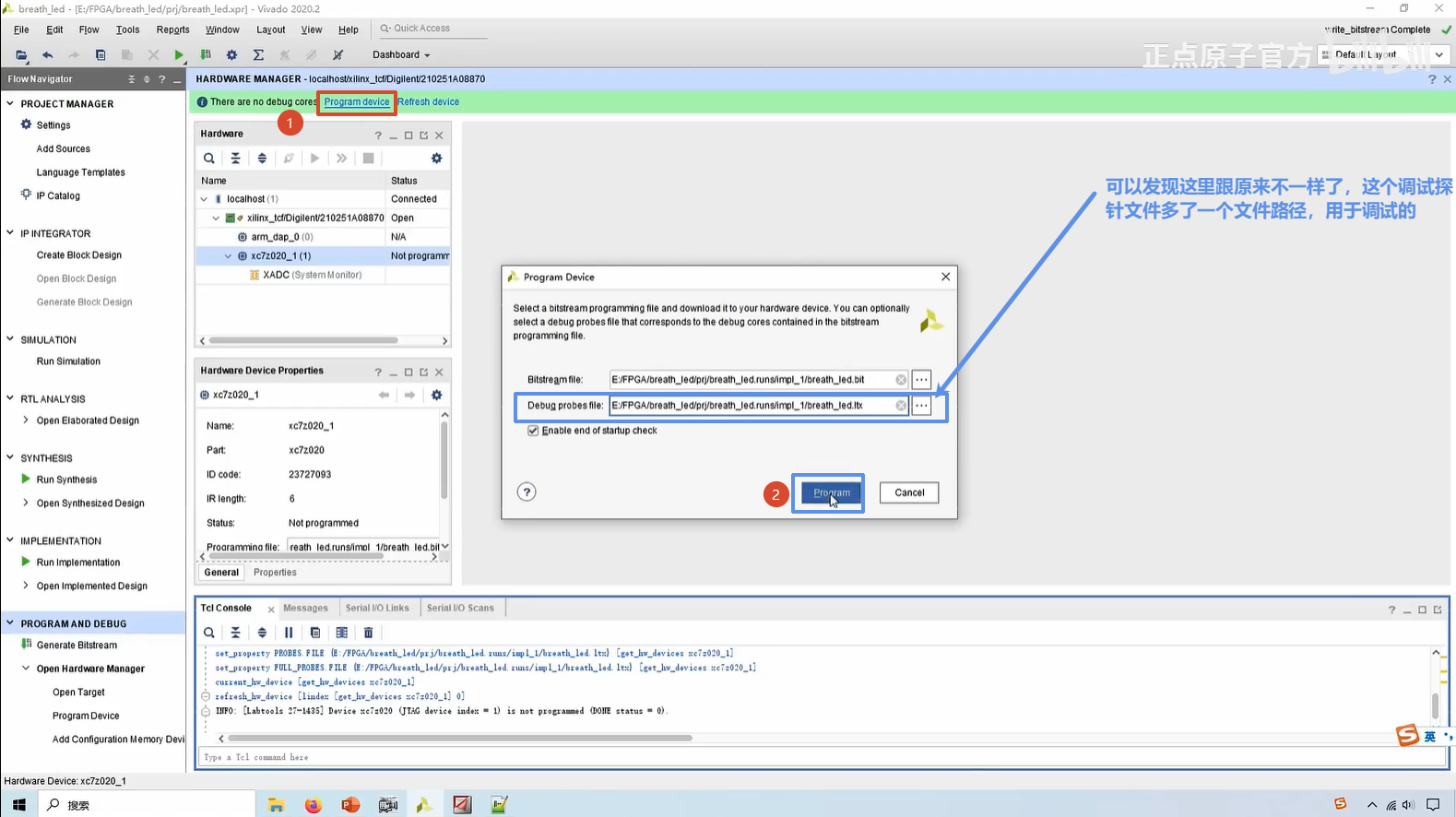Click Refresh device link
Viewport: 1456px width, 817px height.
click(428, 102)
